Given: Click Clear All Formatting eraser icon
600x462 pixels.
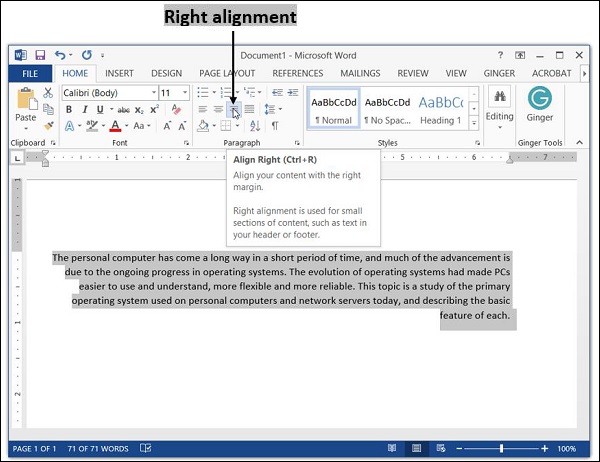Looking at the screenshot, I should point(176,109).
